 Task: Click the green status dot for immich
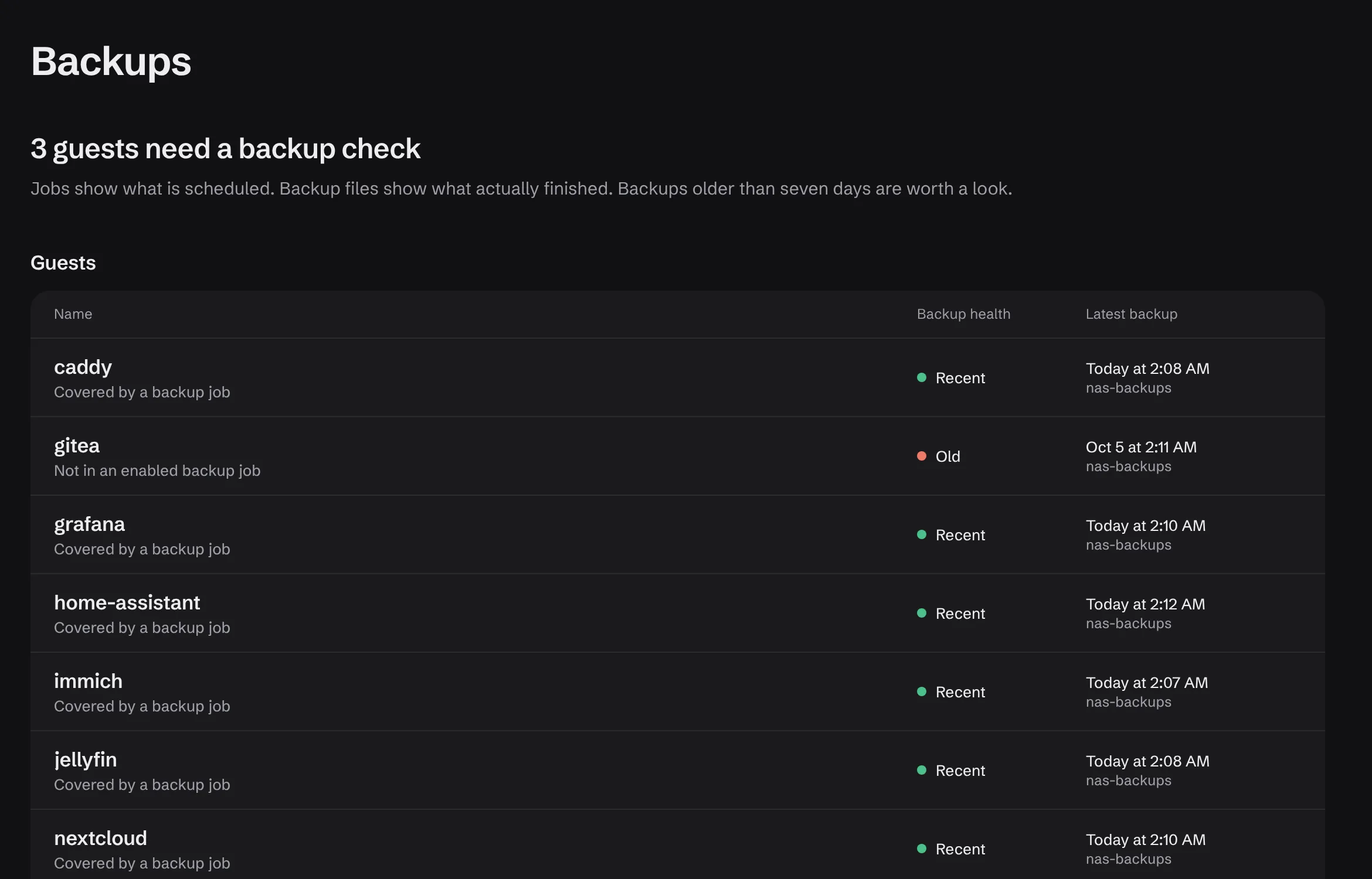(x=922, y=692)
